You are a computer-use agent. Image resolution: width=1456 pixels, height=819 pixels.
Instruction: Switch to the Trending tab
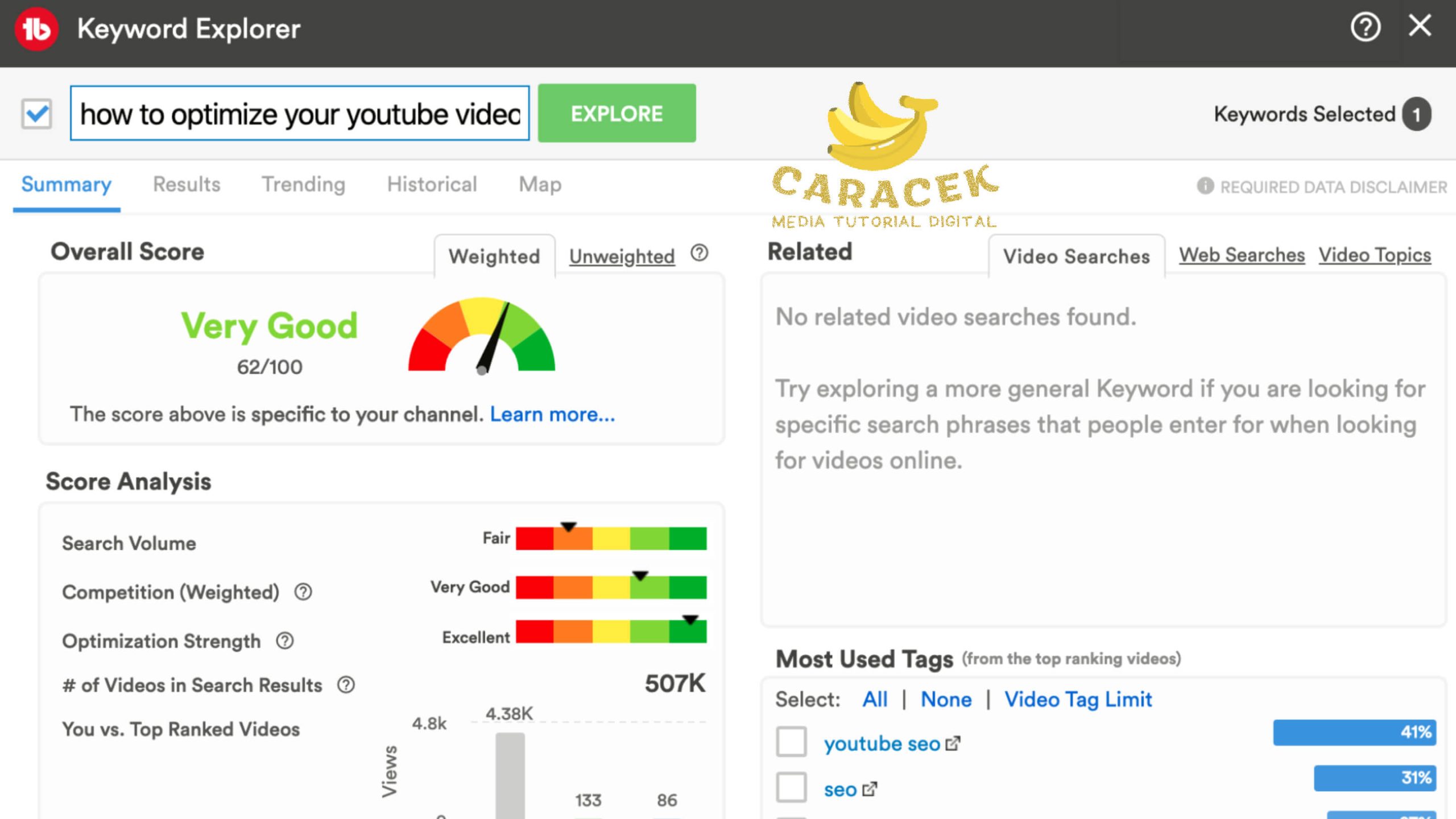click(x=303, y=184)
